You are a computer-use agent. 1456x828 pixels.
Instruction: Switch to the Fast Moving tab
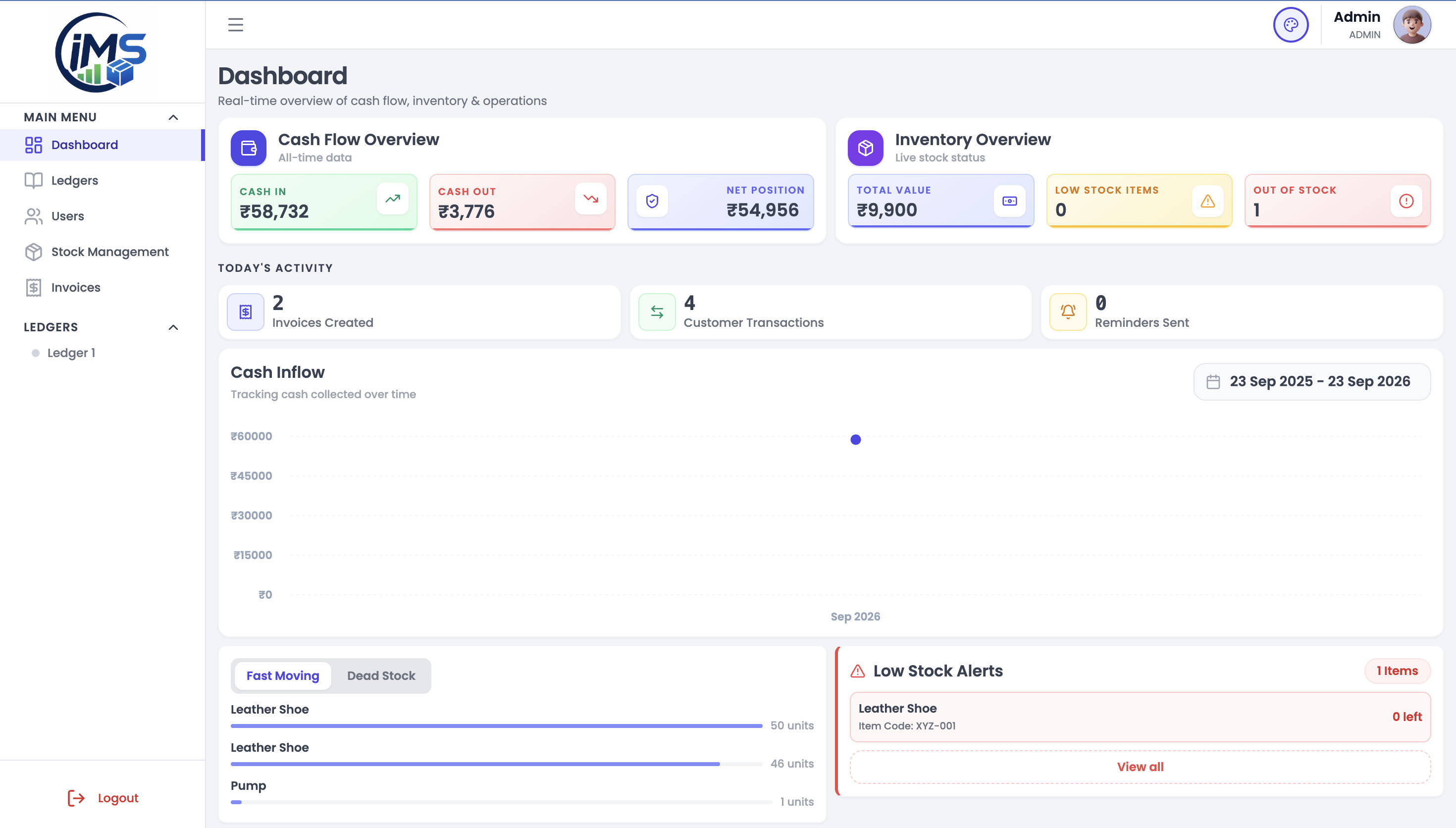pos(283,675)
